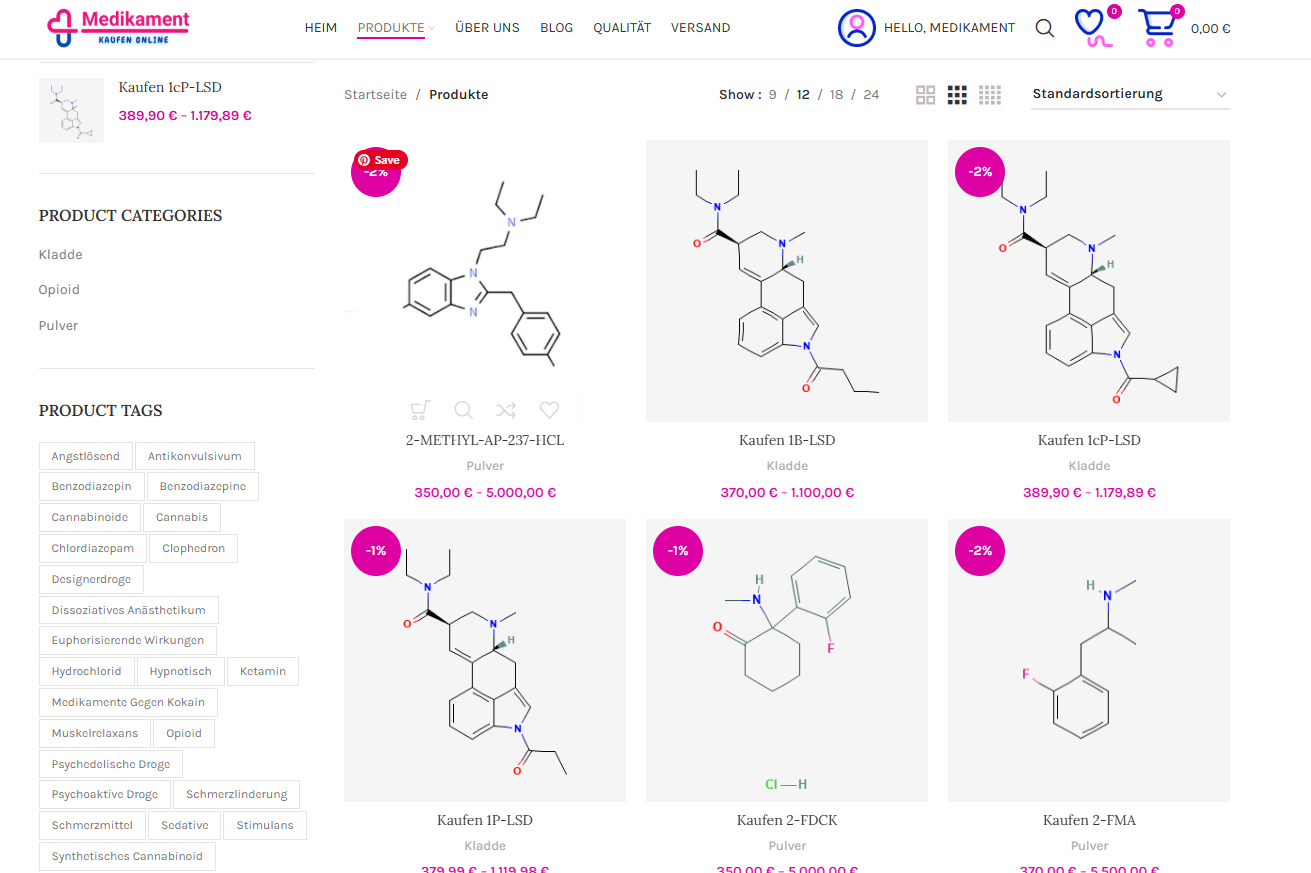1311x873 pixels.
Task: Add 2-METHYL-AP-237-HCL to cart via cart icon
Action: (x=421, y=410)
